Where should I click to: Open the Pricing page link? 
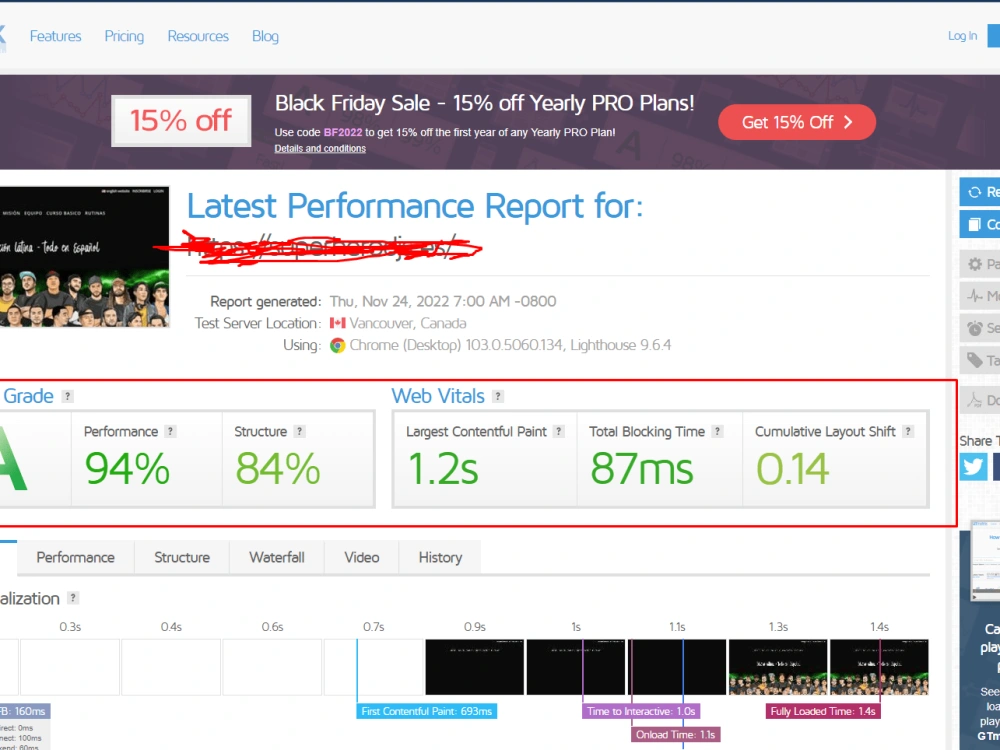pos(124,36)
